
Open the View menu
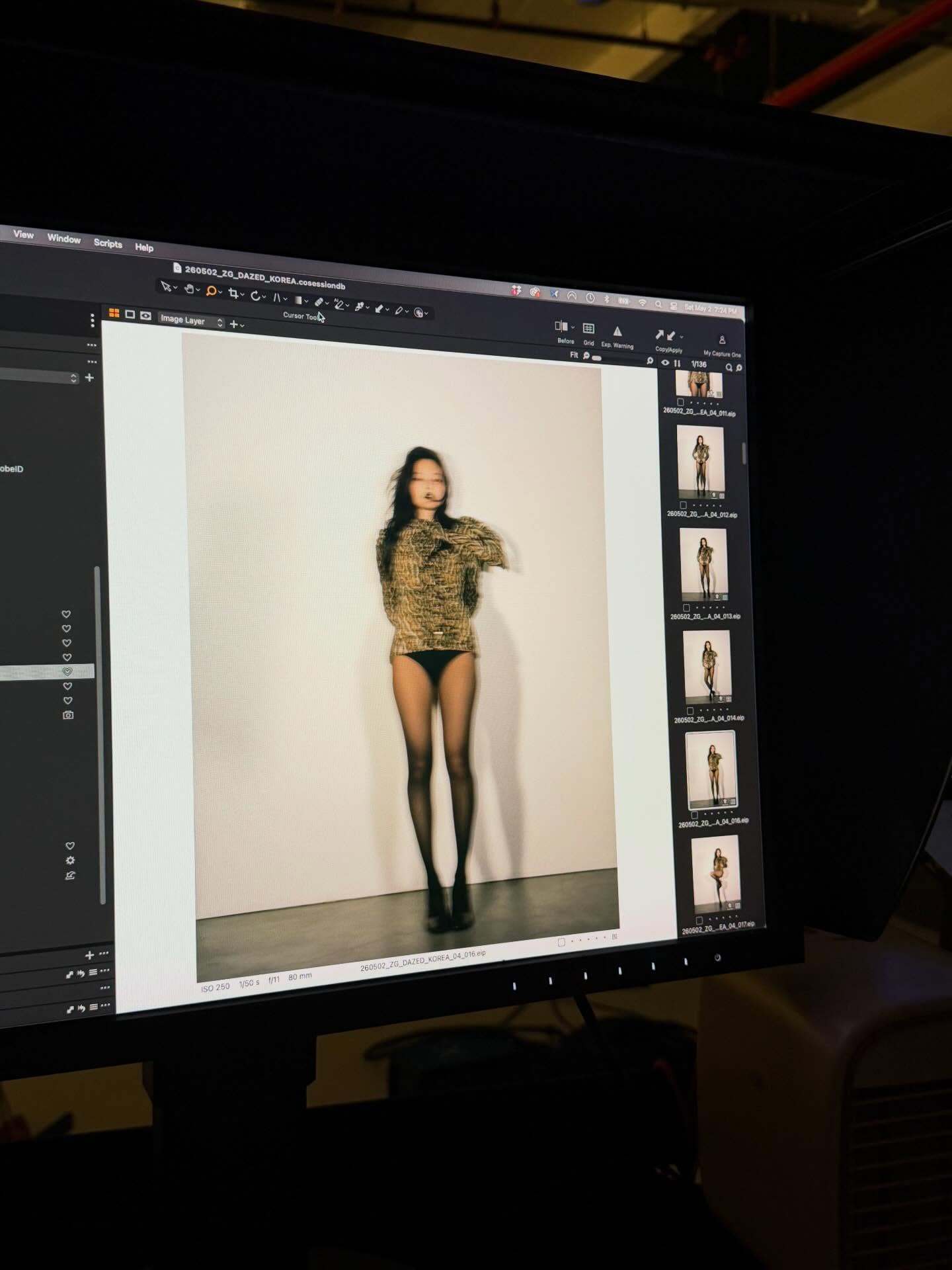pyautogui.click(x=23, y=234)
